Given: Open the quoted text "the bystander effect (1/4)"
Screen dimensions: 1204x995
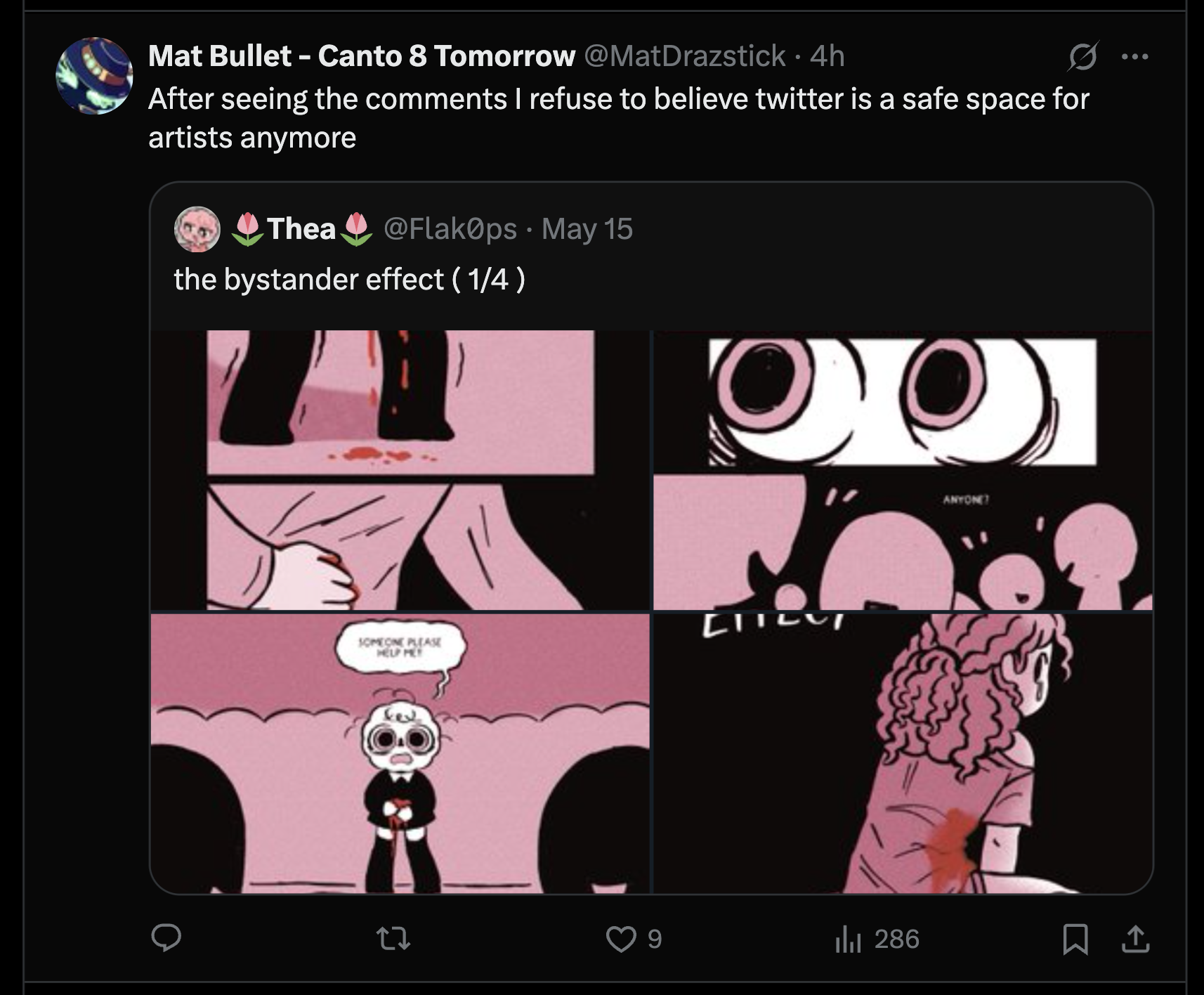Looking at the screenshot, I should pos(349,280).
